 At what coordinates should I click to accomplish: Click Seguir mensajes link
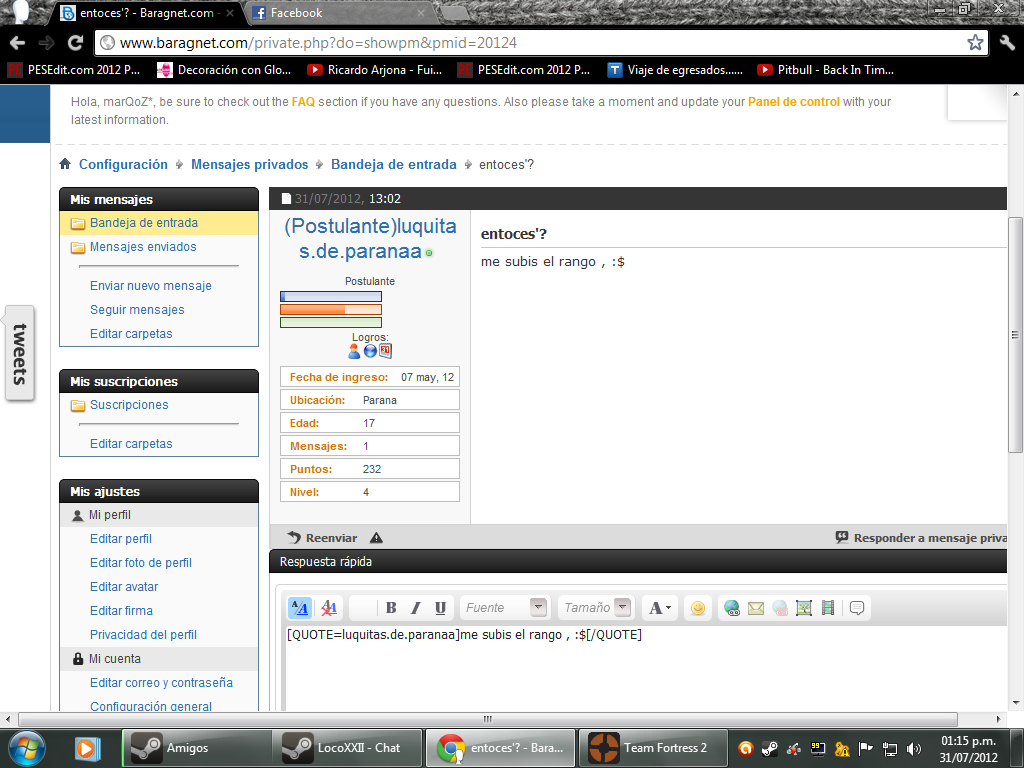[137, 310]
